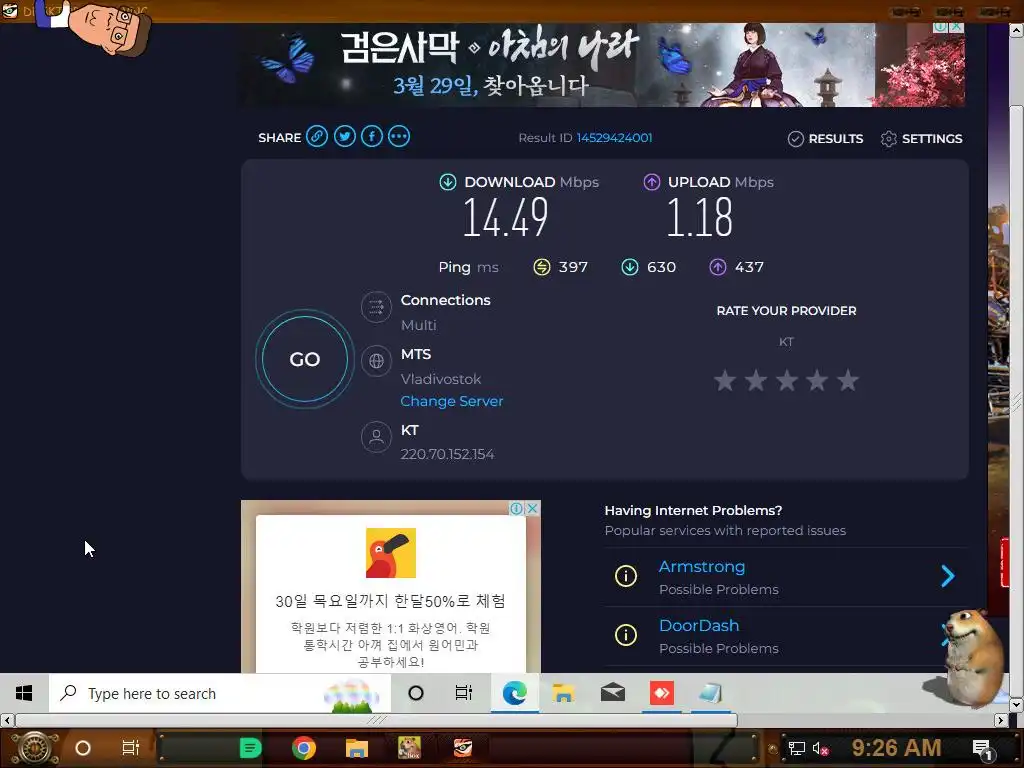1024x768 pixels.
Task: Share result on Twitter
Action: [x=345, y=136]
